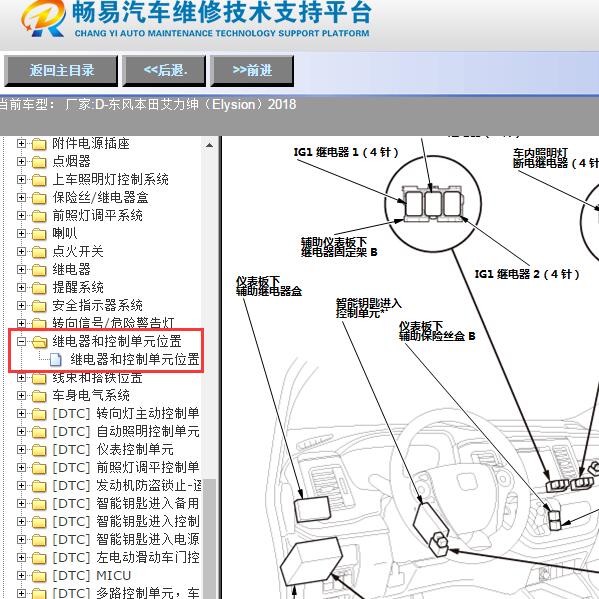Expand the 点烟器 folder

tap(21, 162)
